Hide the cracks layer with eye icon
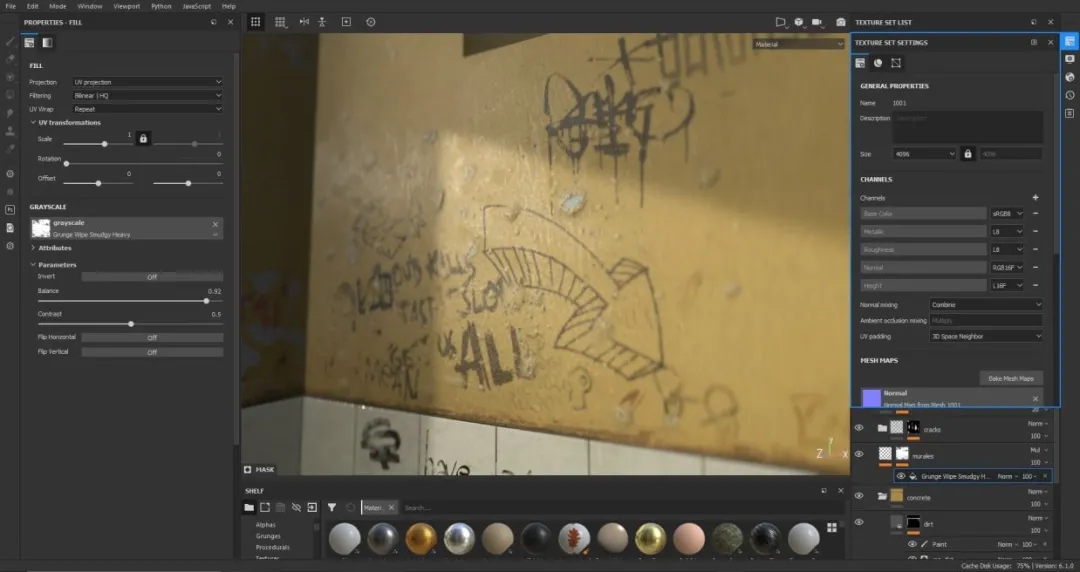This screenshot has width=1080, height=572. (859, 428)
